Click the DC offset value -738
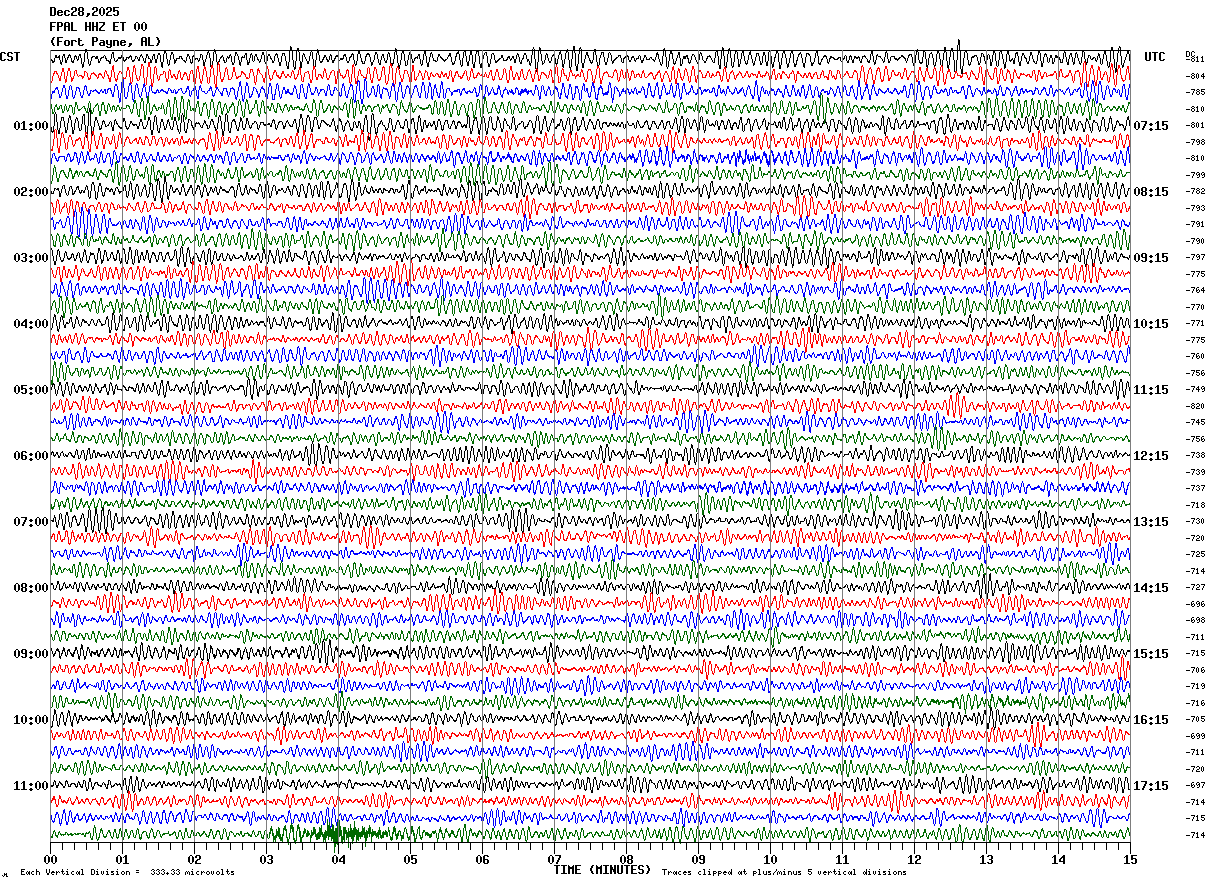Image resolution: width=1210 pixels, height=886 pixels. pyautogui.click(x=1196, y=455)
